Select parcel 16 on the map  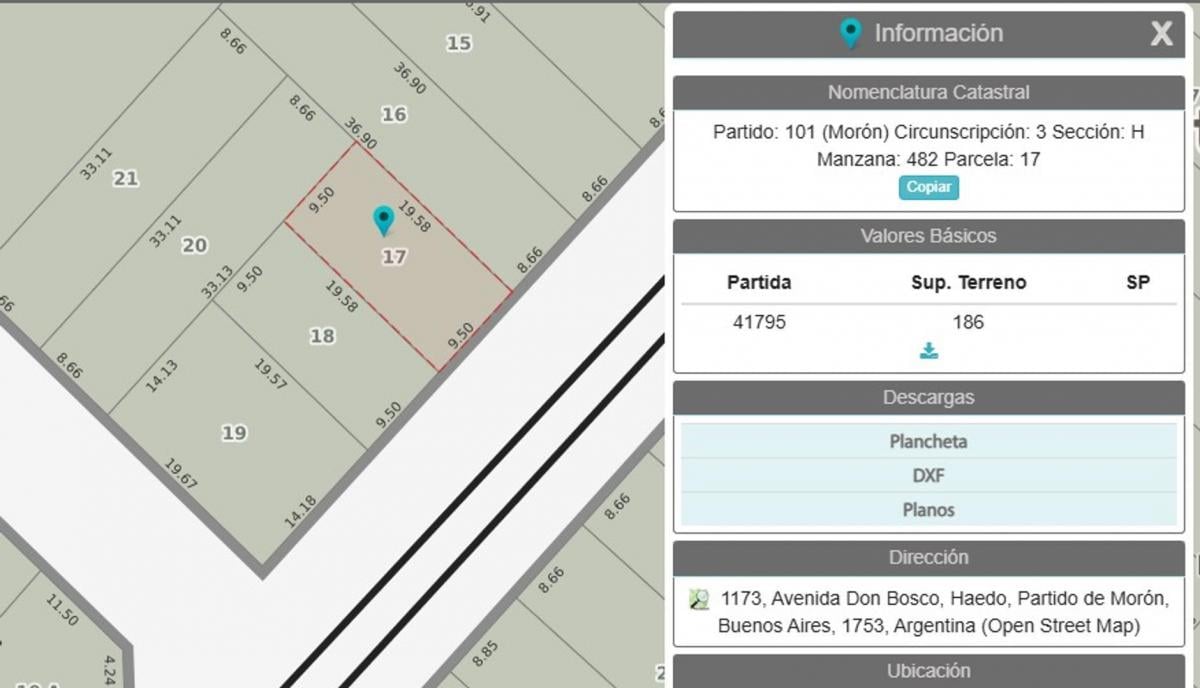click(x=394, y=114)
